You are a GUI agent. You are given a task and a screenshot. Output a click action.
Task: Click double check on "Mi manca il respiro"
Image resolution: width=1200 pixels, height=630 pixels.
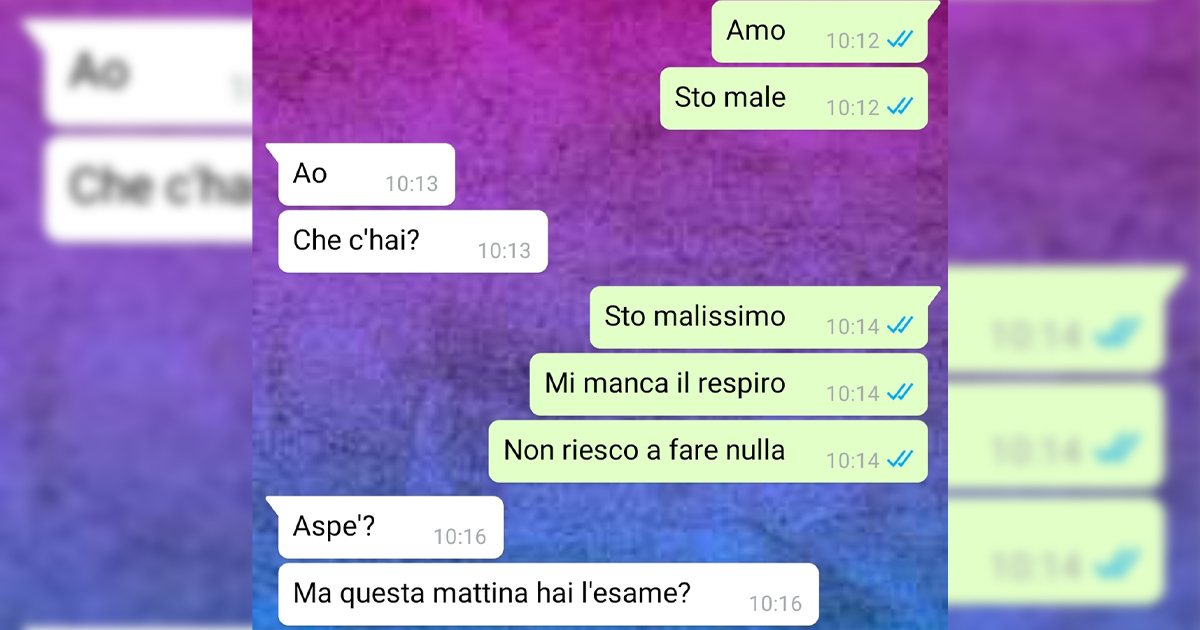point(900,393)
